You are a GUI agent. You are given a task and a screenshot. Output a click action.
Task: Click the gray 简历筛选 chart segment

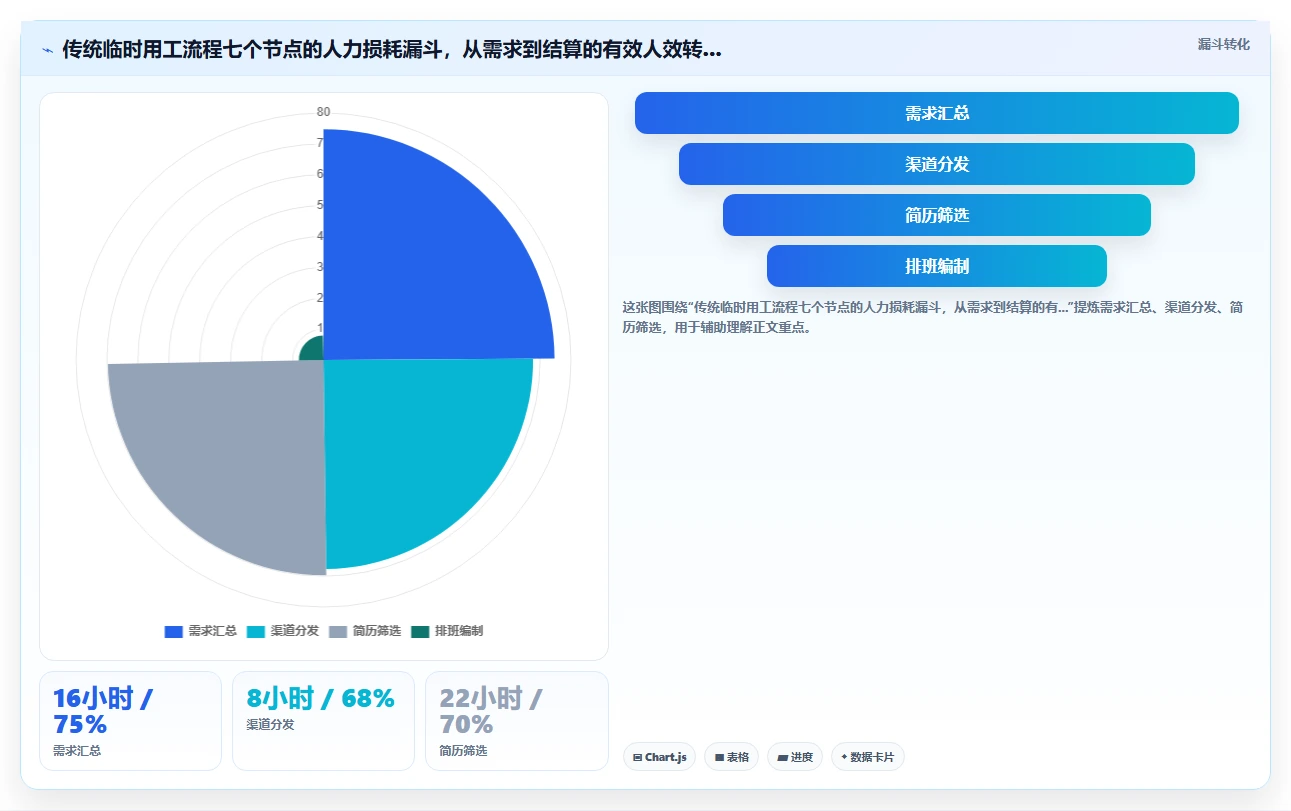tap(230, 450)
